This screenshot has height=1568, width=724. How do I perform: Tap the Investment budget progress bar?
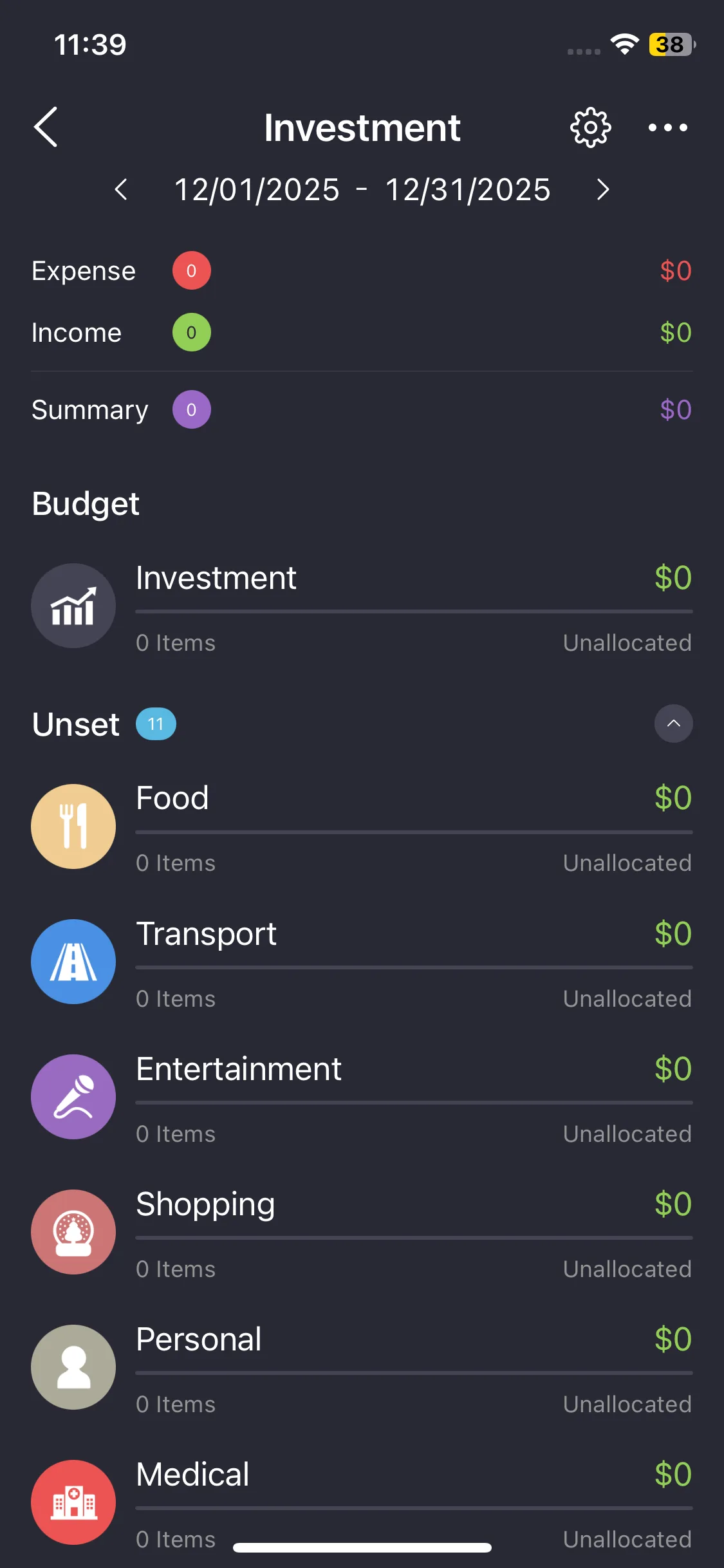(x=414, y=611)
